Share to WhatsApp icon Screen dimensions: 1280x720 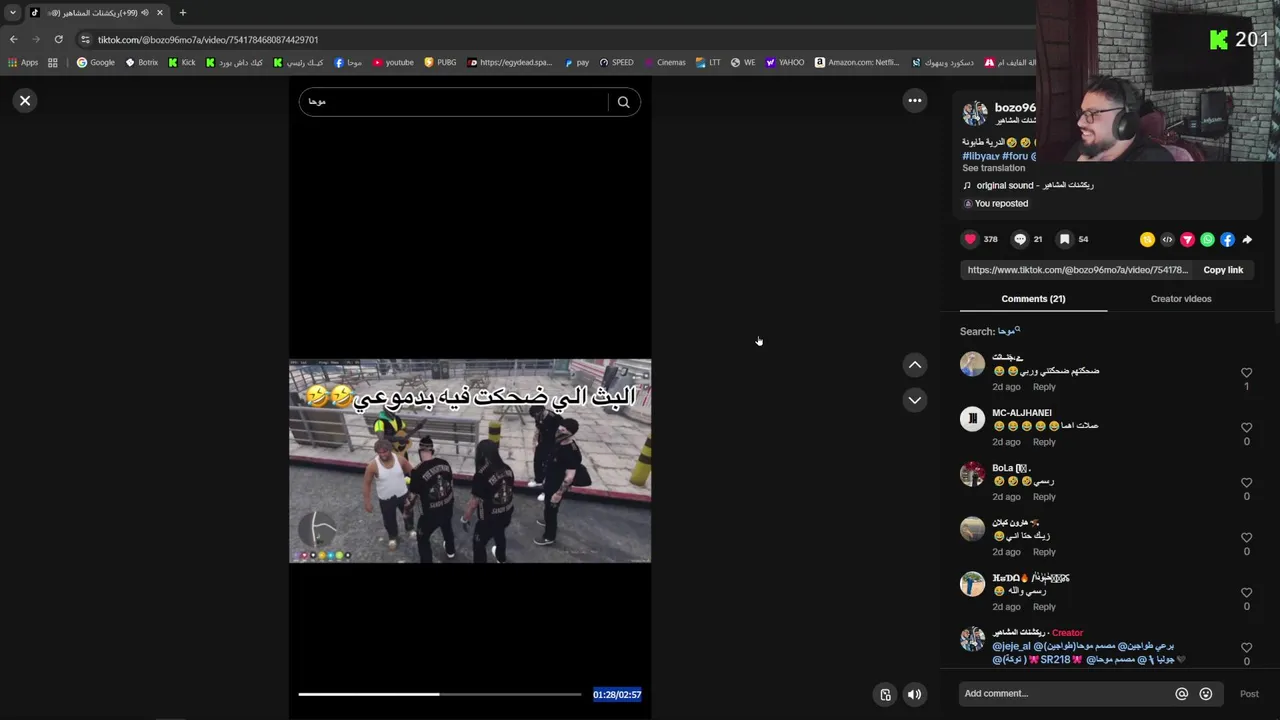1207,240
